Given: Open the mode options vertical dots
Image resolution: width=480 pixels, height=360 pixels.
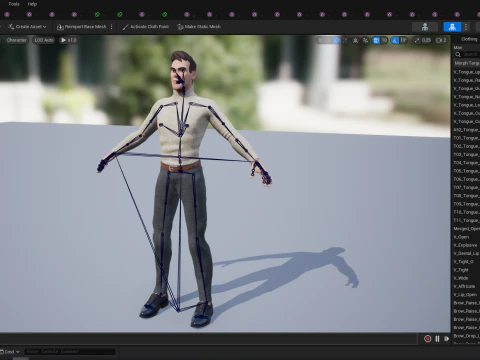Looking at the screenshot, I should (x=466, y=27).
